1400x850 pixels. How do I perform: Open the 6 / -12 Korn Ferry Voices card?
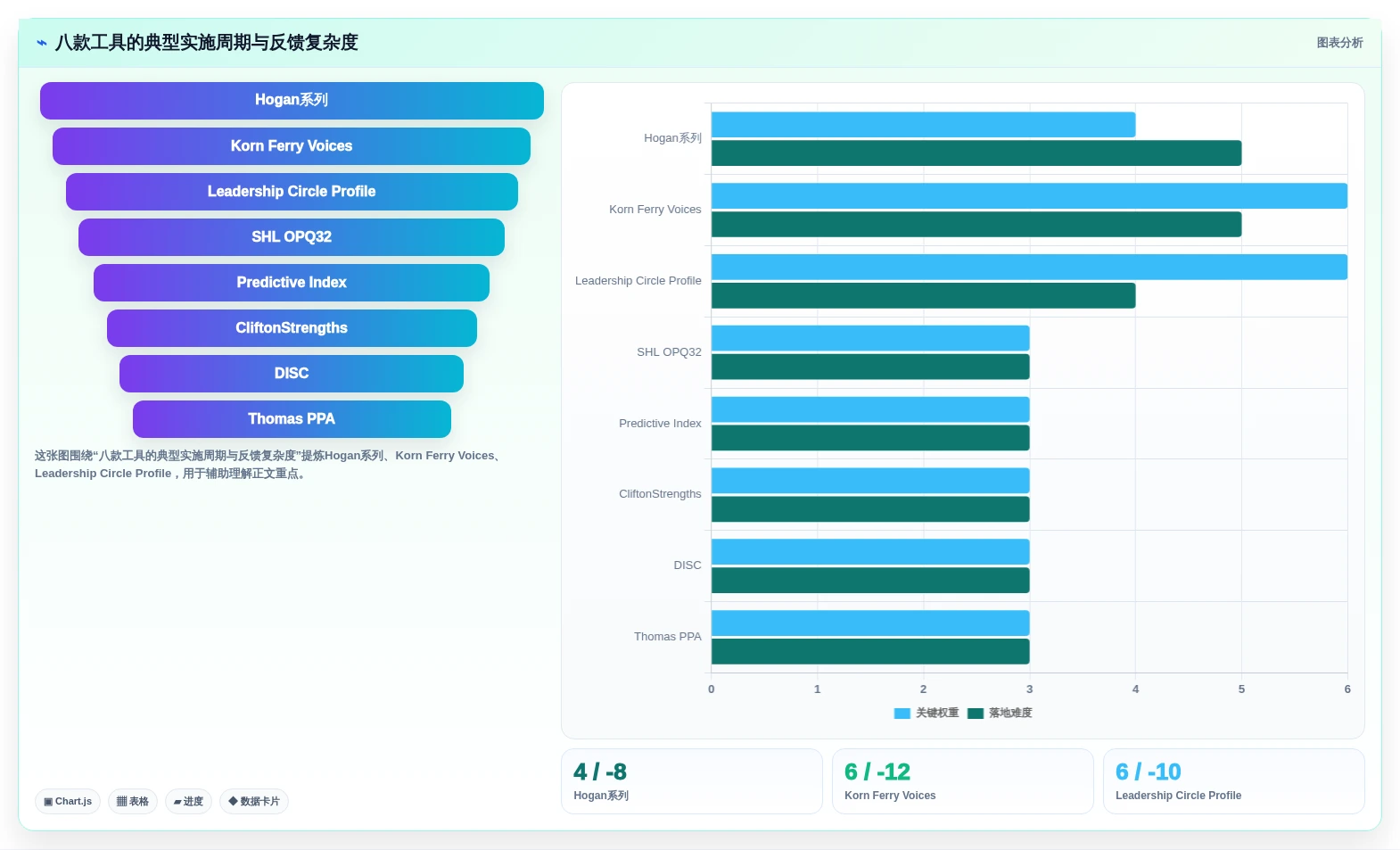tap(962, 781)
